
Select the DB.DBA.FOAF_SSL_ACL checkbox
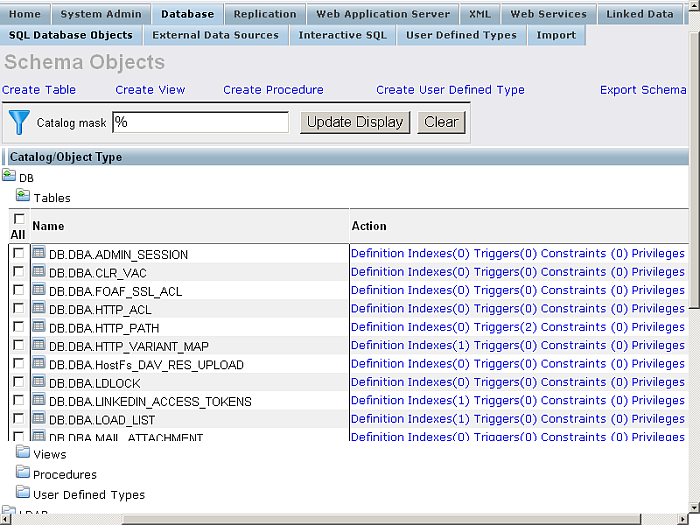(x=19, y=290)
